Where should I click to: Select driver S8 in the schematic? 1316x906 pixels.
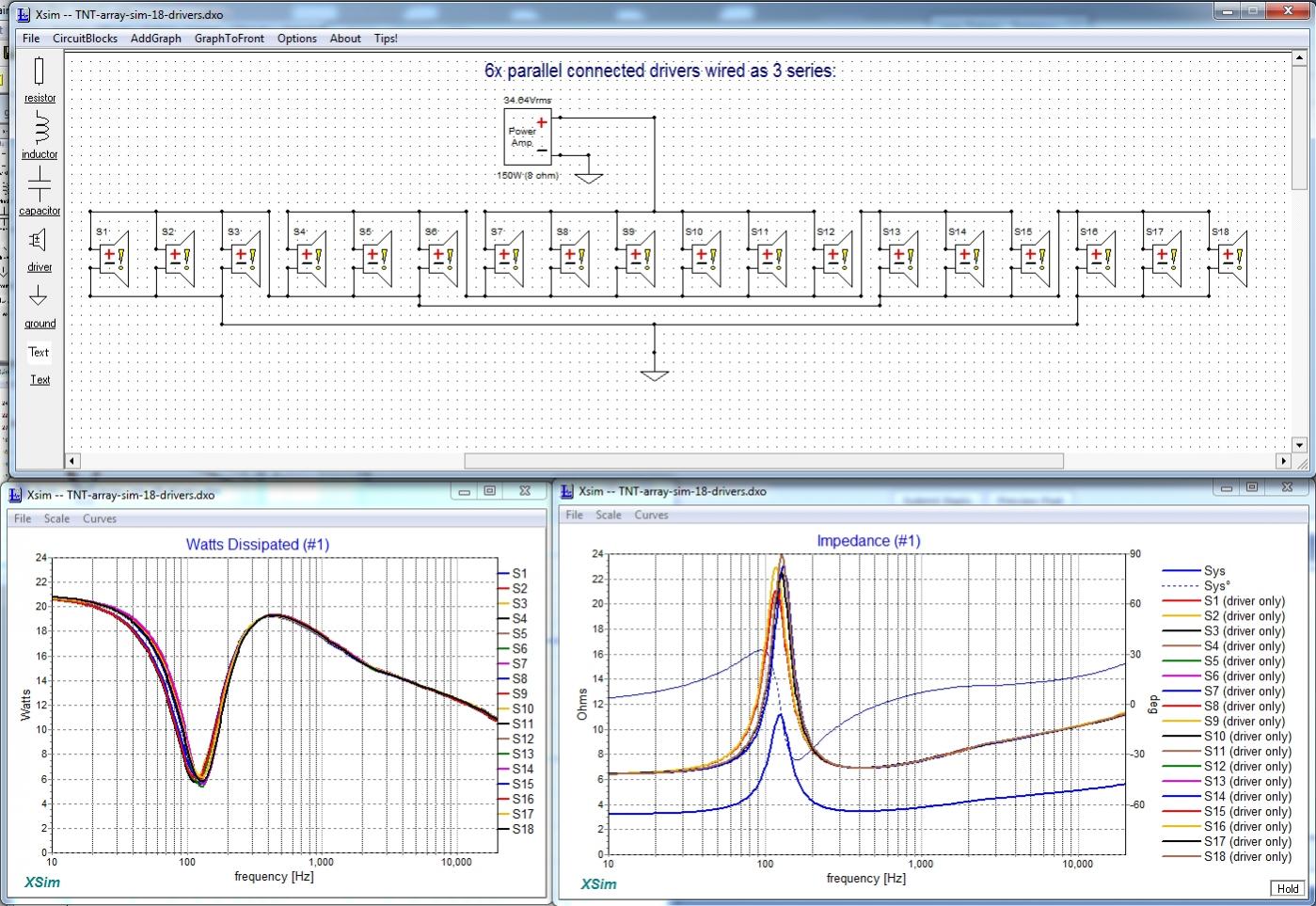[x=575, y=258]
